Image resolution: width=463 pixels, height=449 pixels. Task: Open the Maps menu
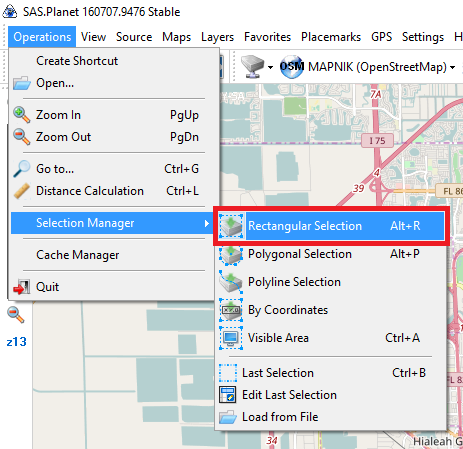tap(176, 37)
